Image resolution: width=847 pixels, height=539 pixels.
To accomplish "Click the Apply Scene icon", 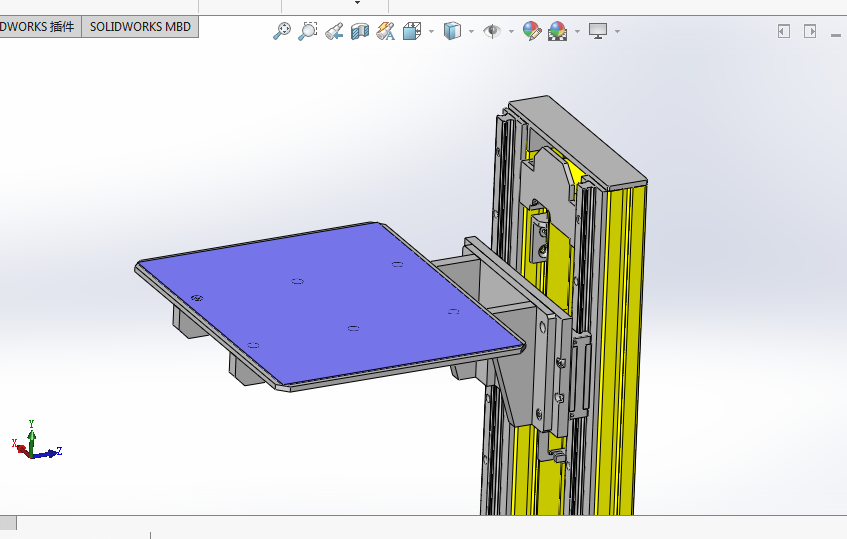I will 558,31.
